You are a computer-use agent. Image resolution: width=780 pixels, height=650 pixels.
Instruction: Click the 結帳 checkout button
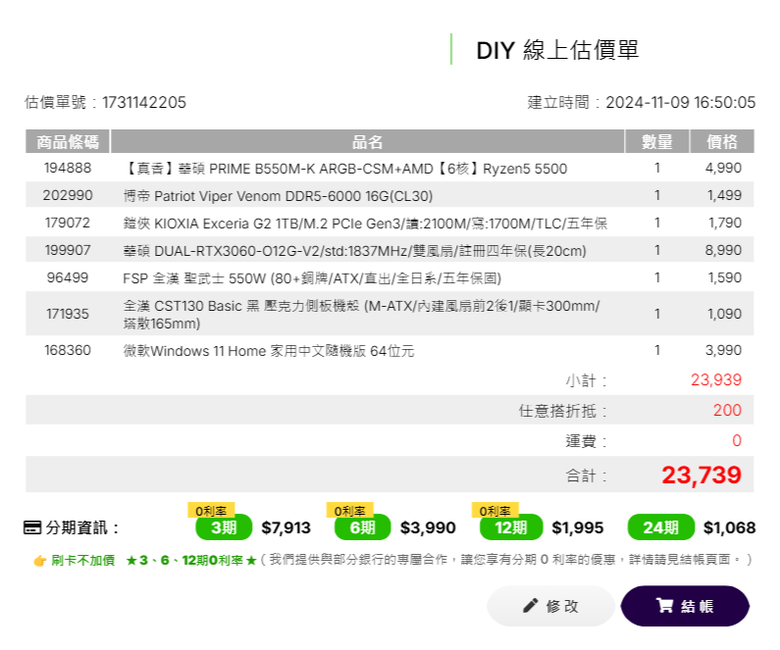coord(685,606)
